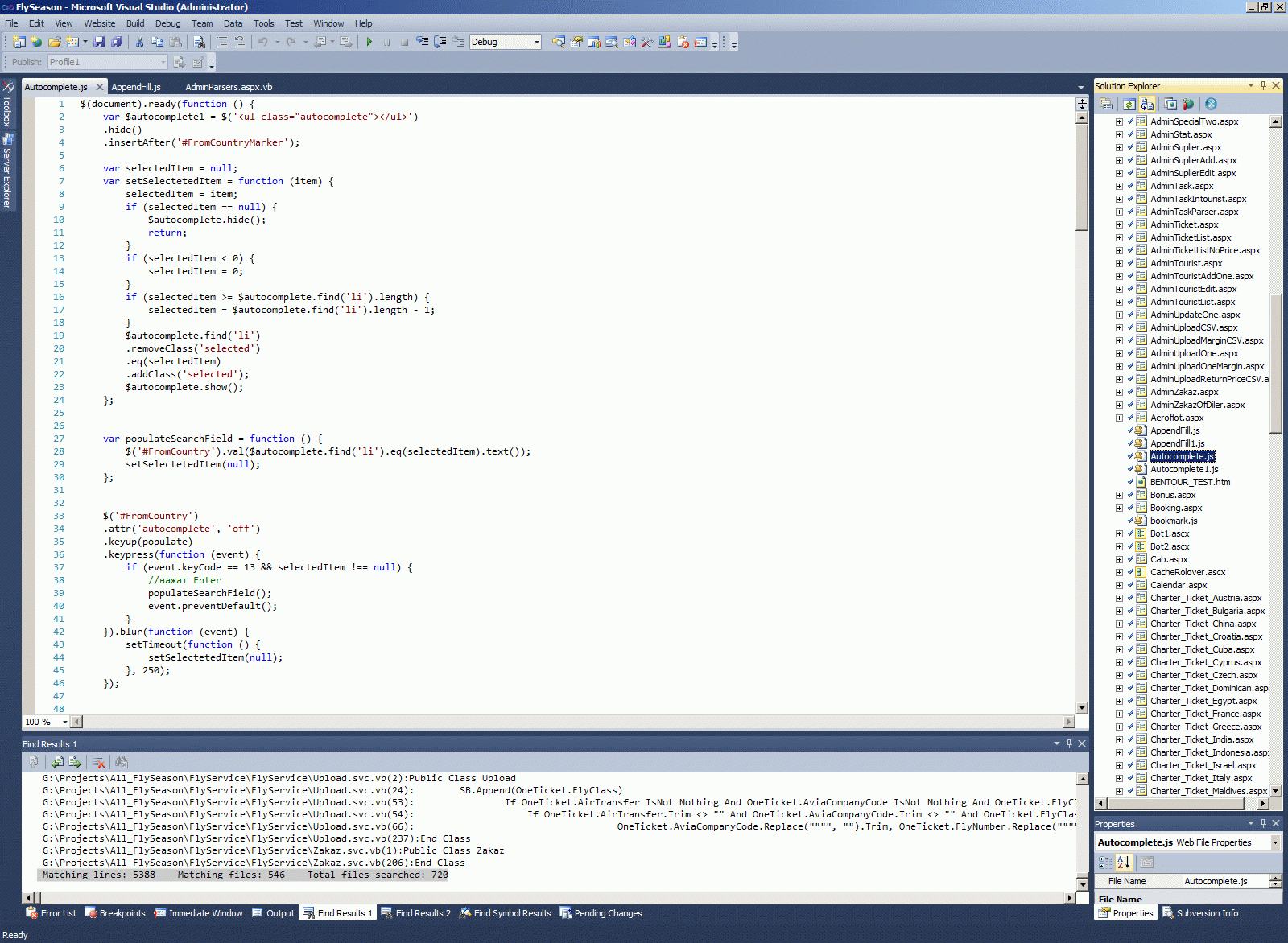Click the Save icon in the toolbar

pyautogui.click(x=99, y=42)
